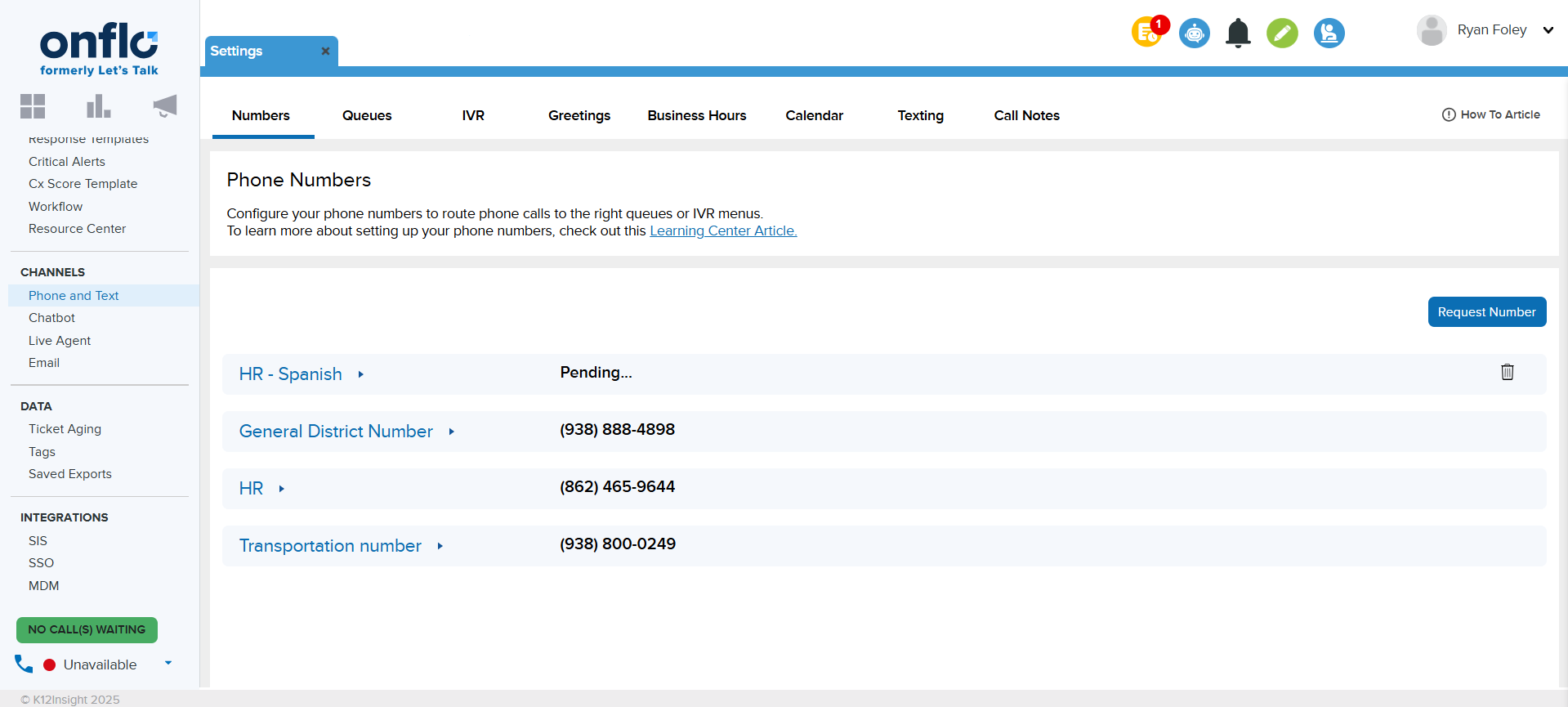Image resolution: width=1568 pixels, height=707 pixels.
Task: Open Ryan Foley user menu
Action: click(x=1548, y=30)
